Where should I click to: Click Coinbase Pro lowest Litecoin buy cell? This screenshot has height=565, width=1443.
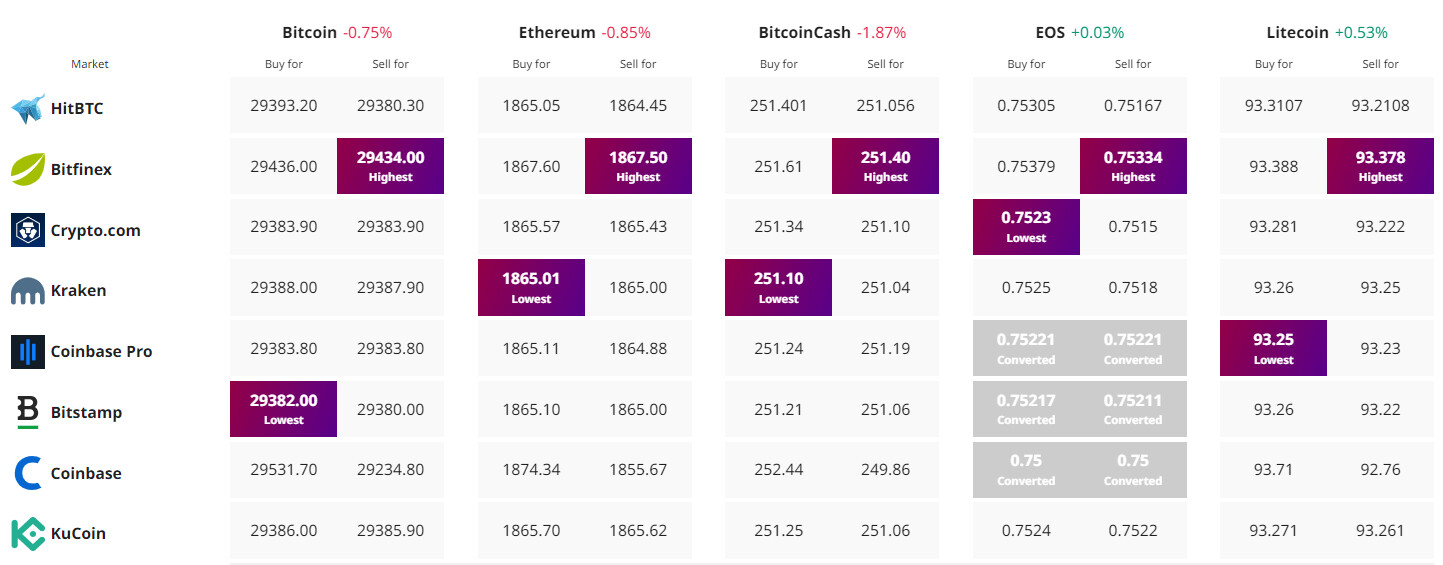[x=1273, y=348]
